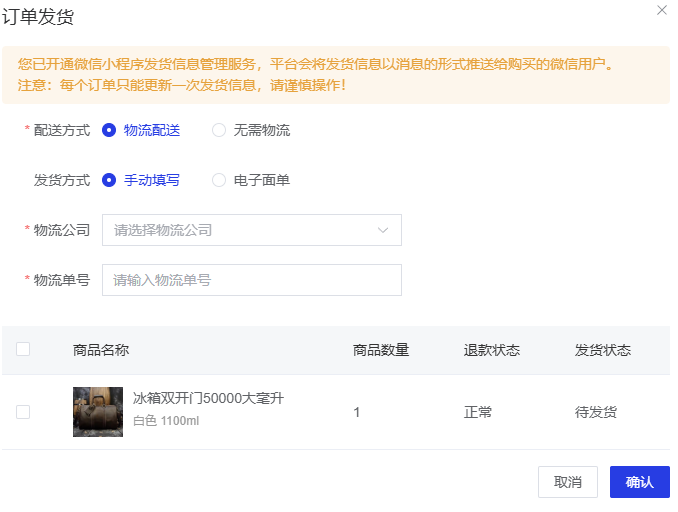
Task: Click product name 冰箱双开门50000大毫升
Action: 208,398
